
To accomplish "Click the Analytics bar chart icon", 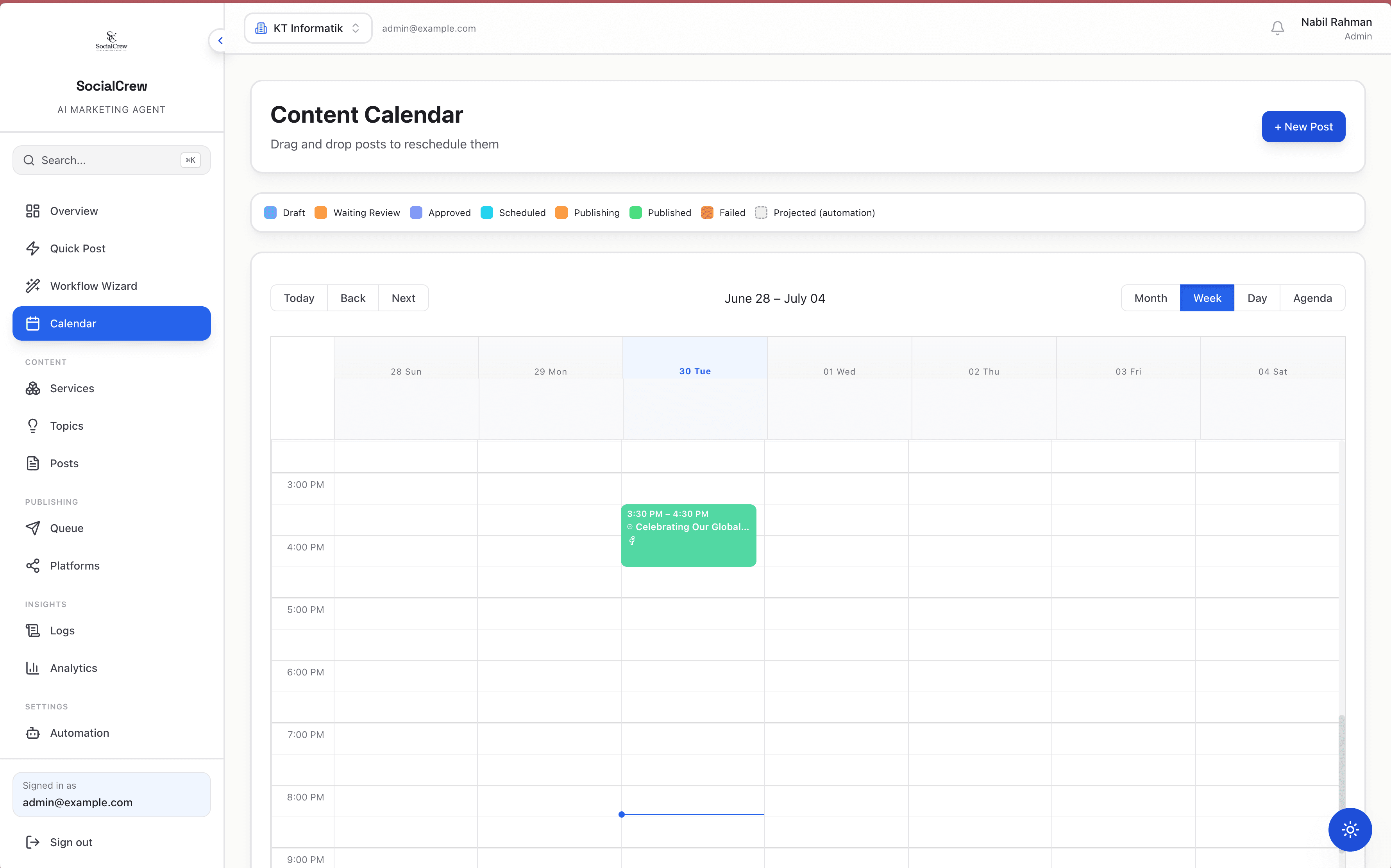I will pyautogui.click(x=33, y=668).
